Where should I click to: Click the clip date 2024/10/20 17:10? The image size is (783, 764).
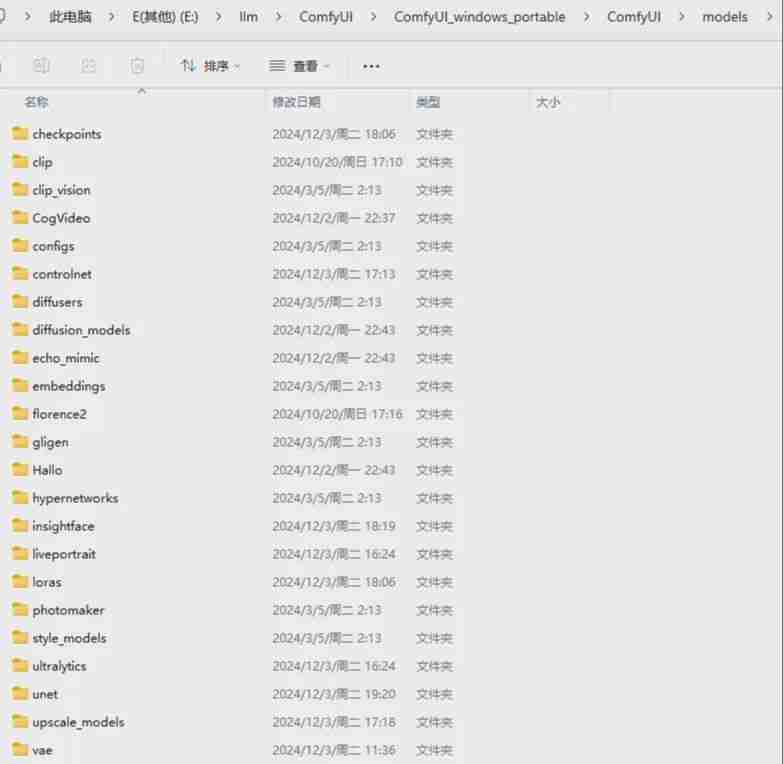[337, 162]
